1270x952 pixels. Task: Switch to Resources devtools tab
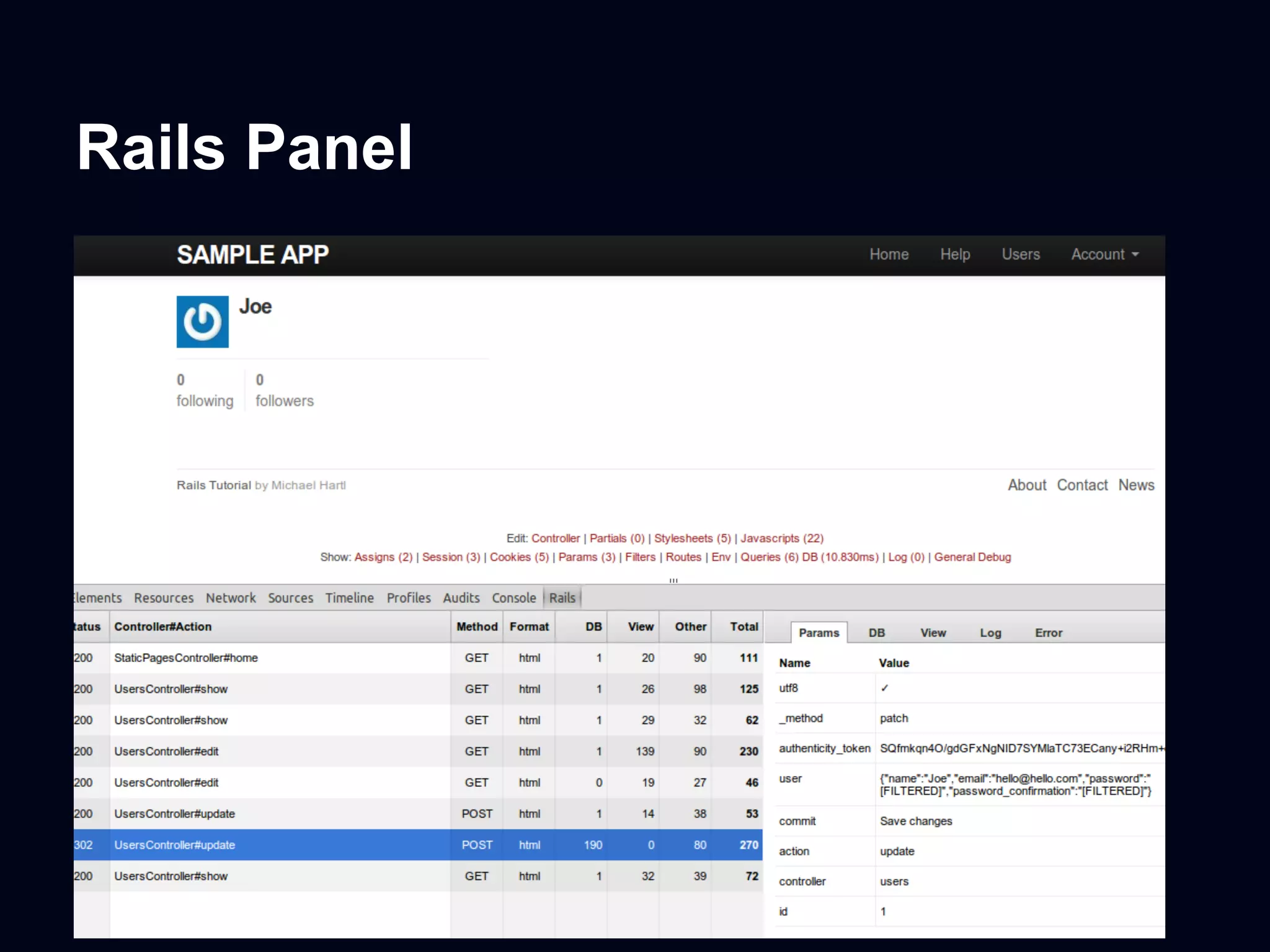164,598
